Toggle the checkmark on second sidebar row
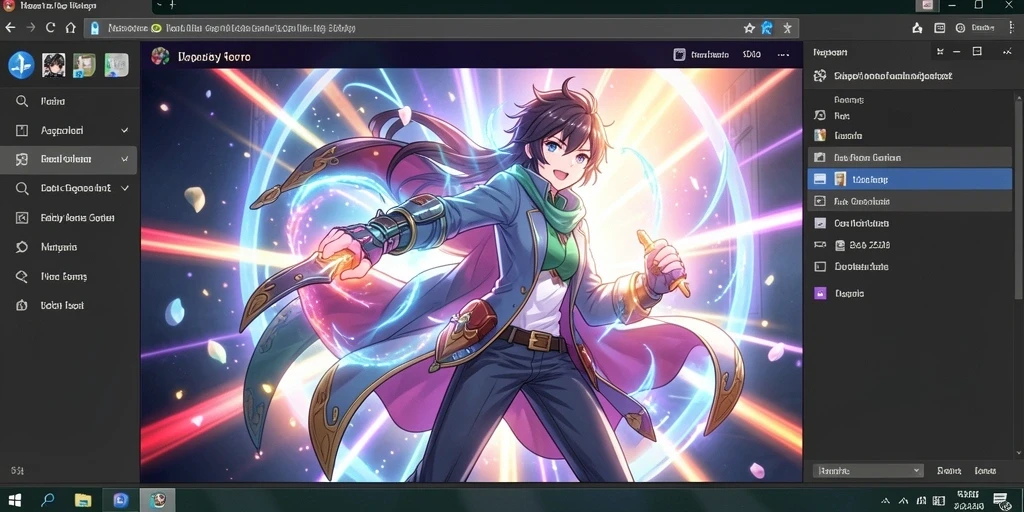 (125, 131)
